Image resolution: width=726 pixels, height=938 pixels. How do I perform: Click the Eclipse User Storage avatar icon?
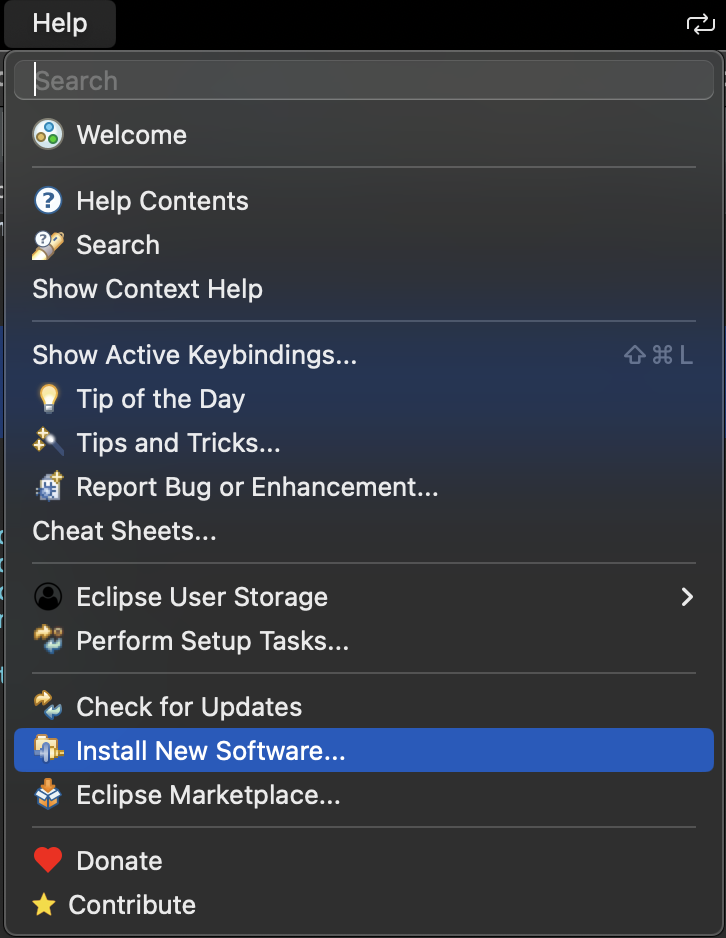48,596
